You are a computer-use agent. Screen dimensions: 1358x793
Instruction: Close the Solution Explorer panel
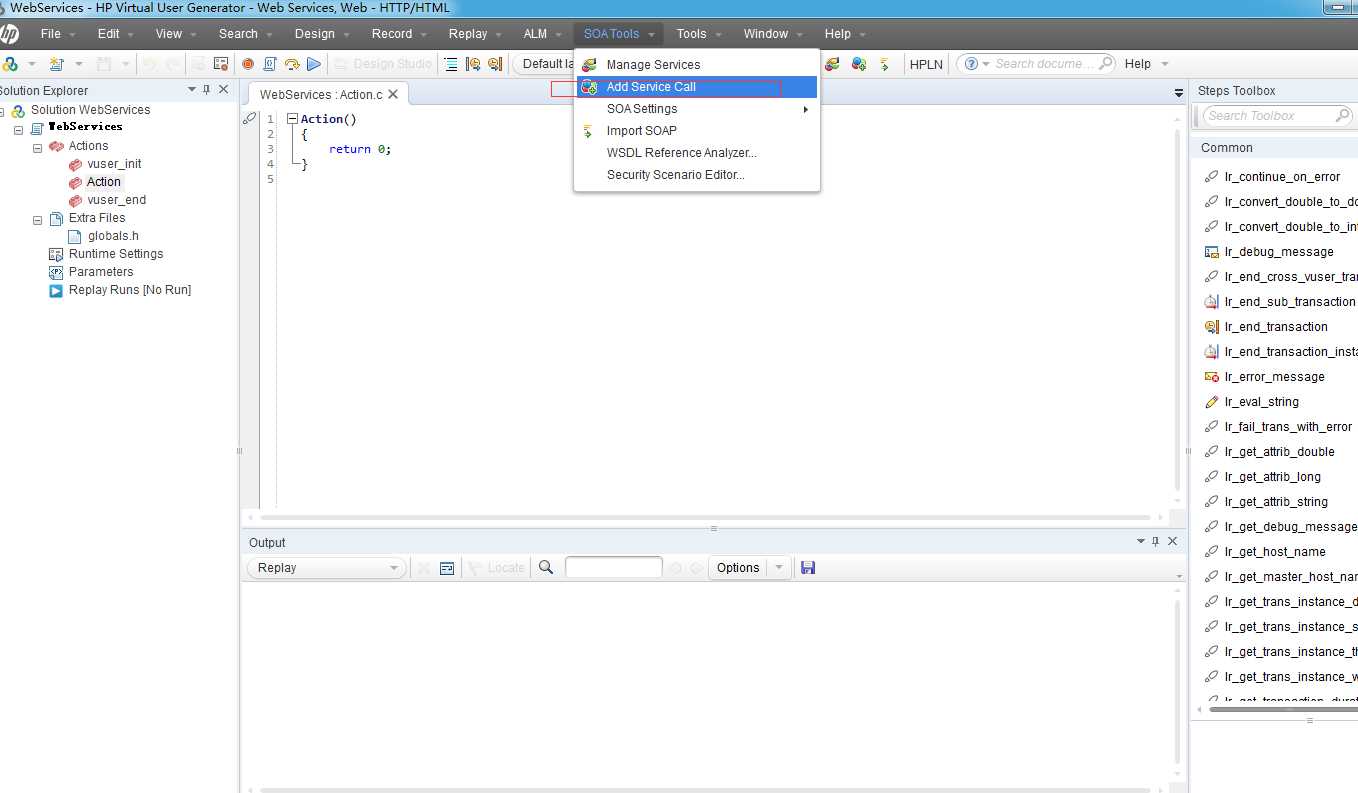coord(223,90)
